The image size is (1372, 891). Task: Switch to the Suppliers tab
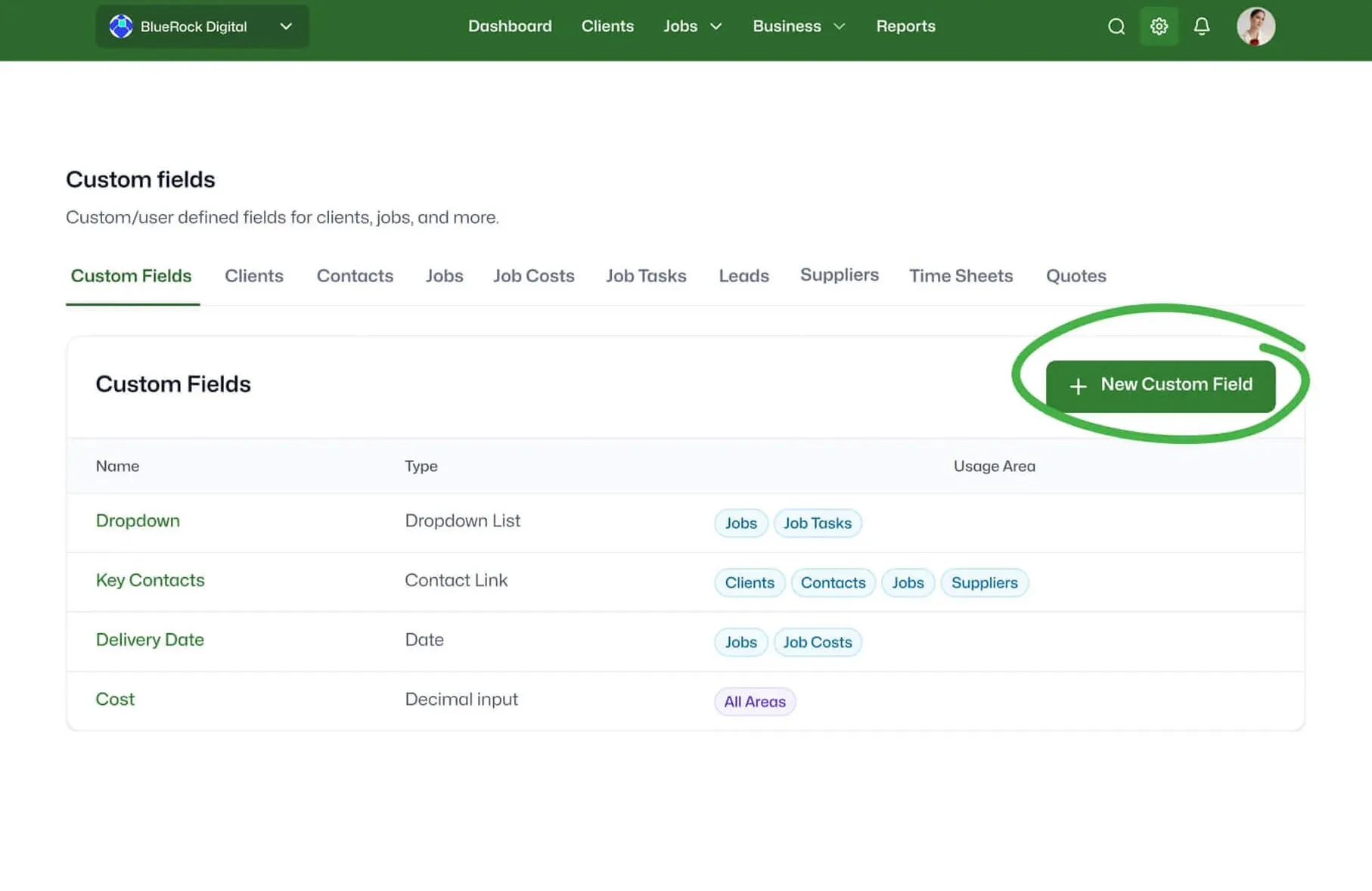coord(840,275)
